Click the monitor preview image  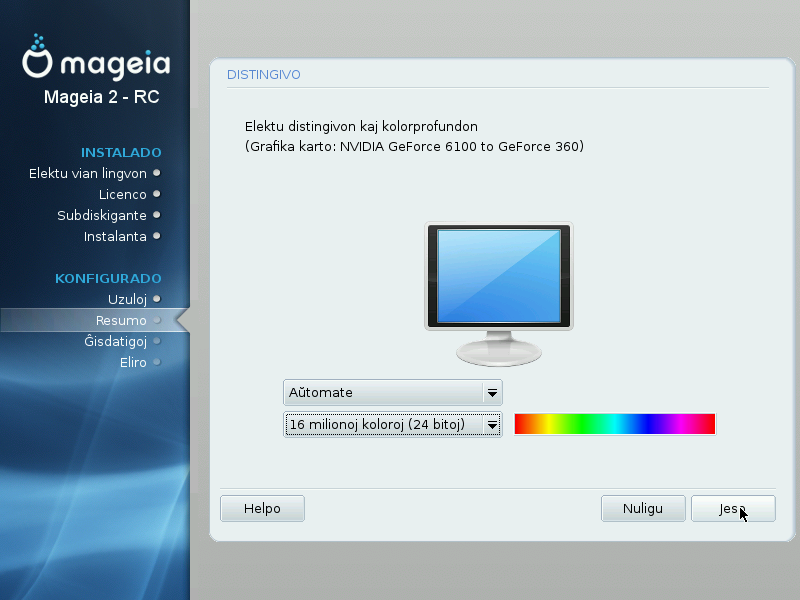(x=499, y=294)
